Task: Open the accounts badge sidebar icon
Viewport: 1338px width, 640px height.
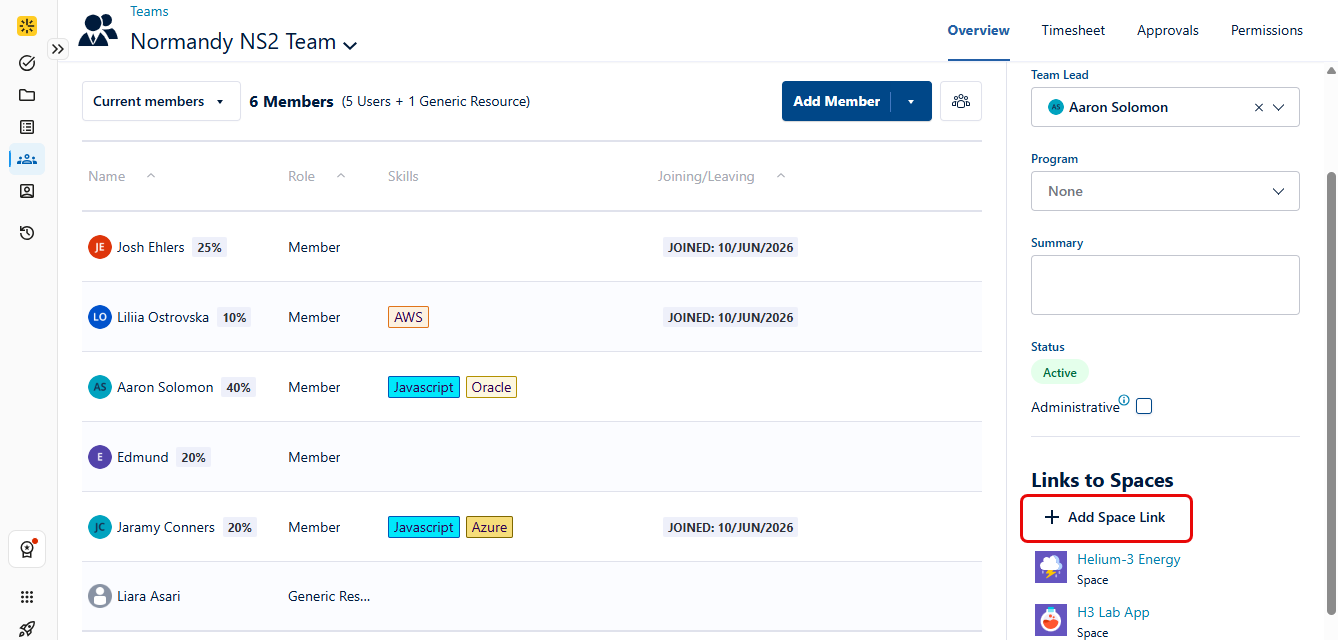Action: [x=27, y=191]
